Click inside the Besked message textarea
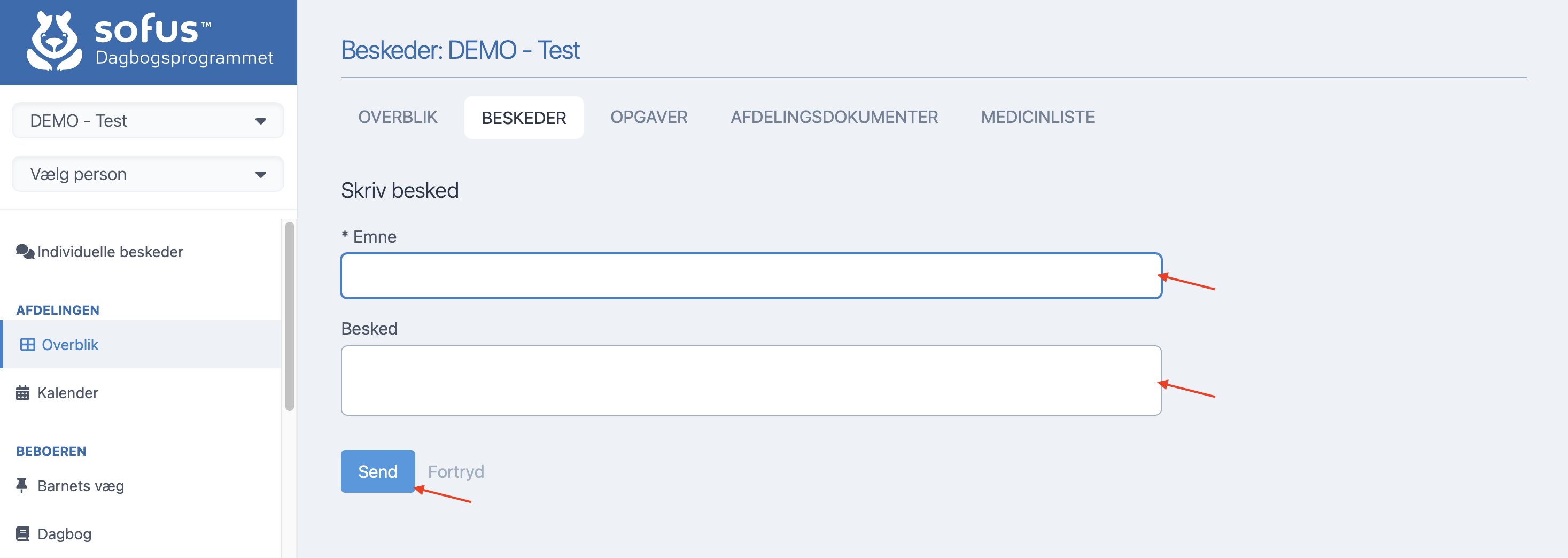1568x558 pixels. click(x=751, y=381)
